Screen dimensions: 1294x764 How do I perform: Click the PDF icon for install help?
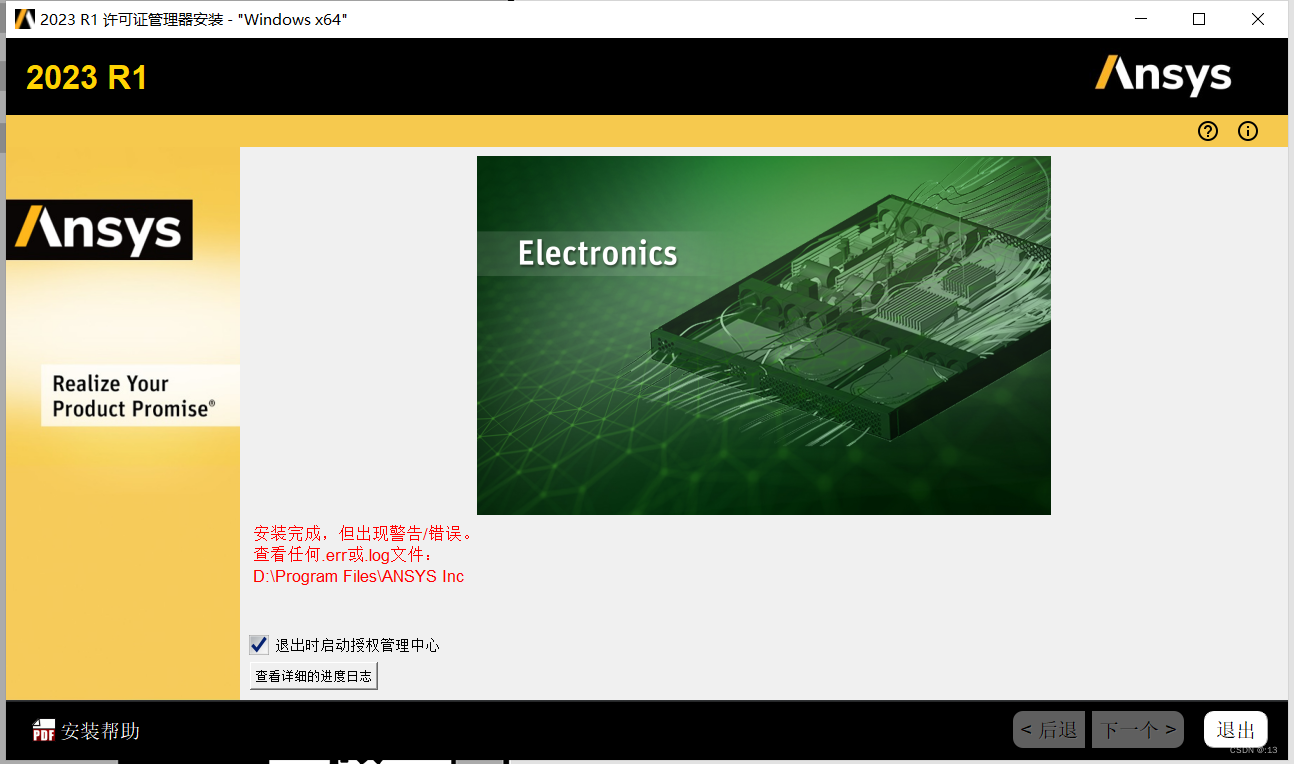pos(44,731)
